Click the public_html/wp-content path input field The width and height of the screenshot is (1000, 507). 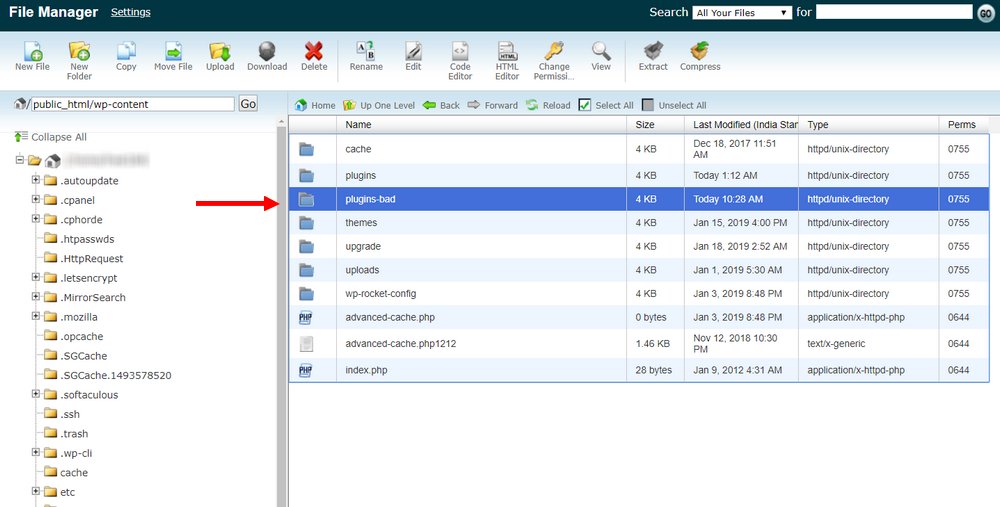tap(132, 104)
